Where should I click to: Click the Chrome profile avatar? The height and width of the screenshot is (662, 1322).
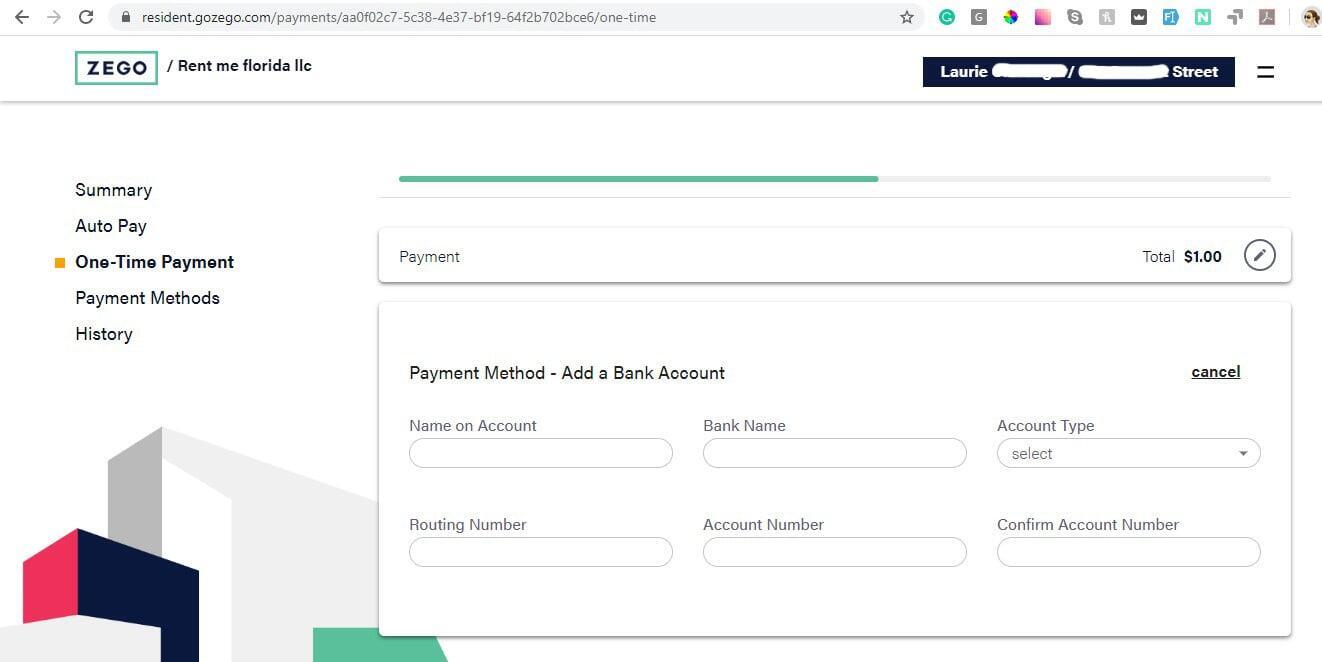1311,17
